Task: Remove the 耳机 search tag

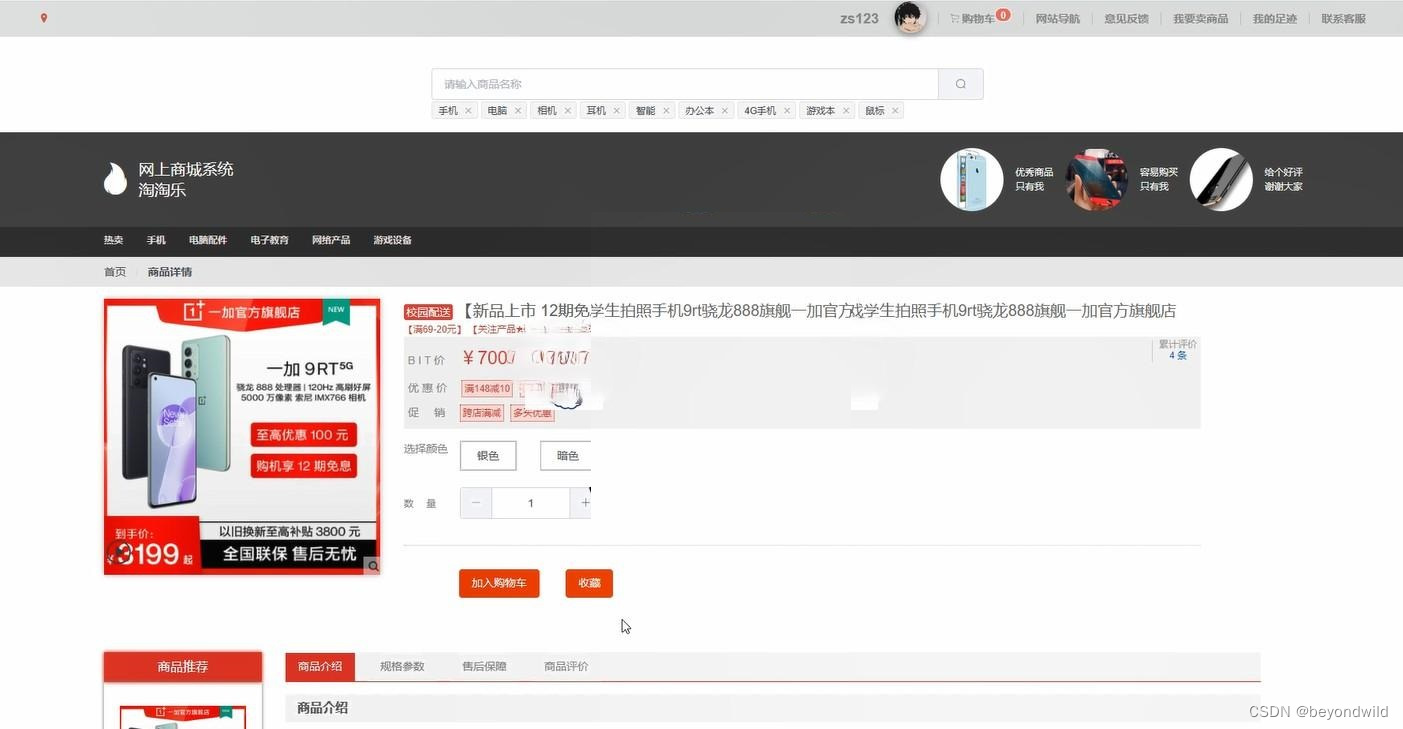Action: 617,111
